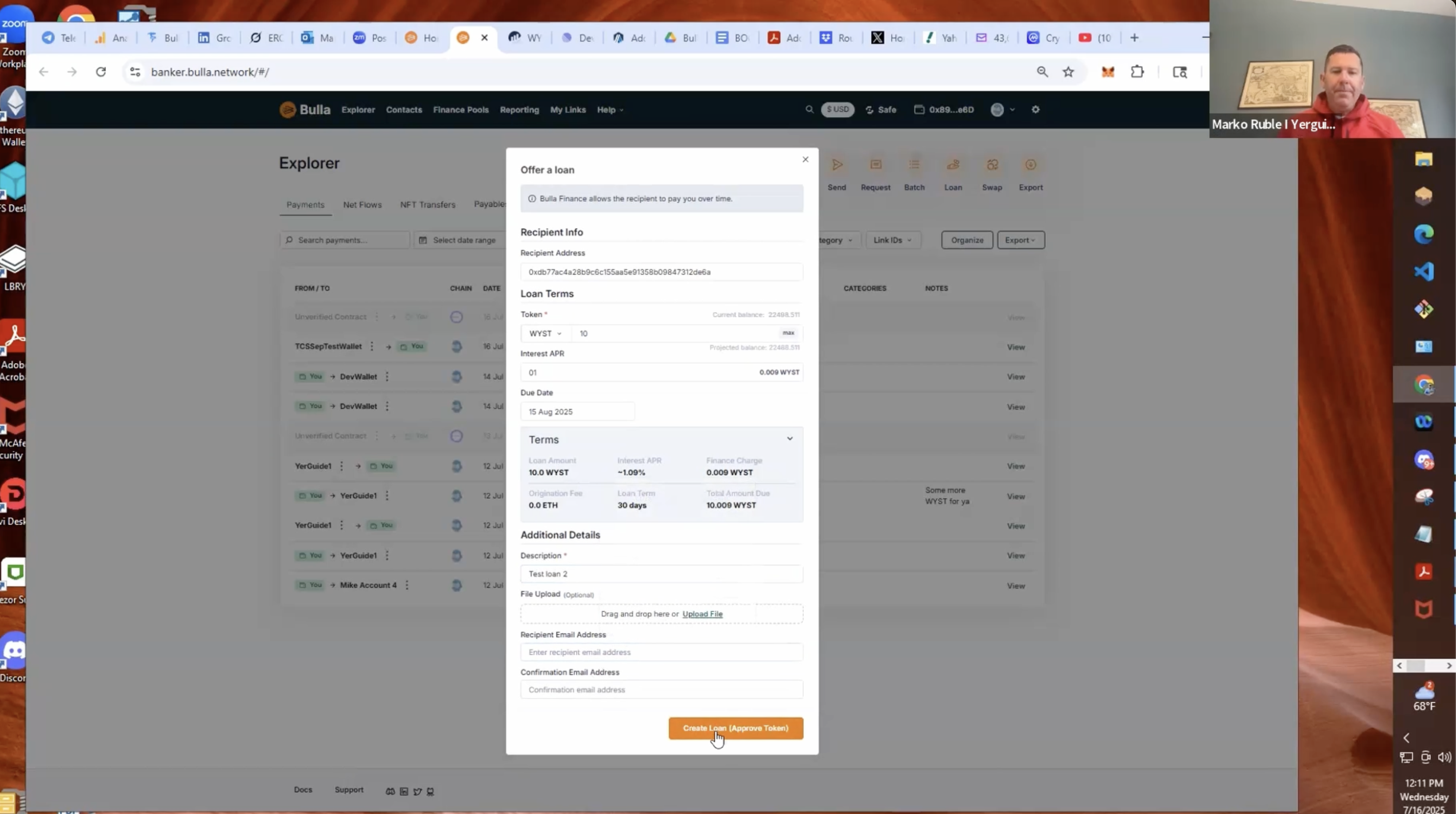Open the My Links nav item

(x=568, y=110)
